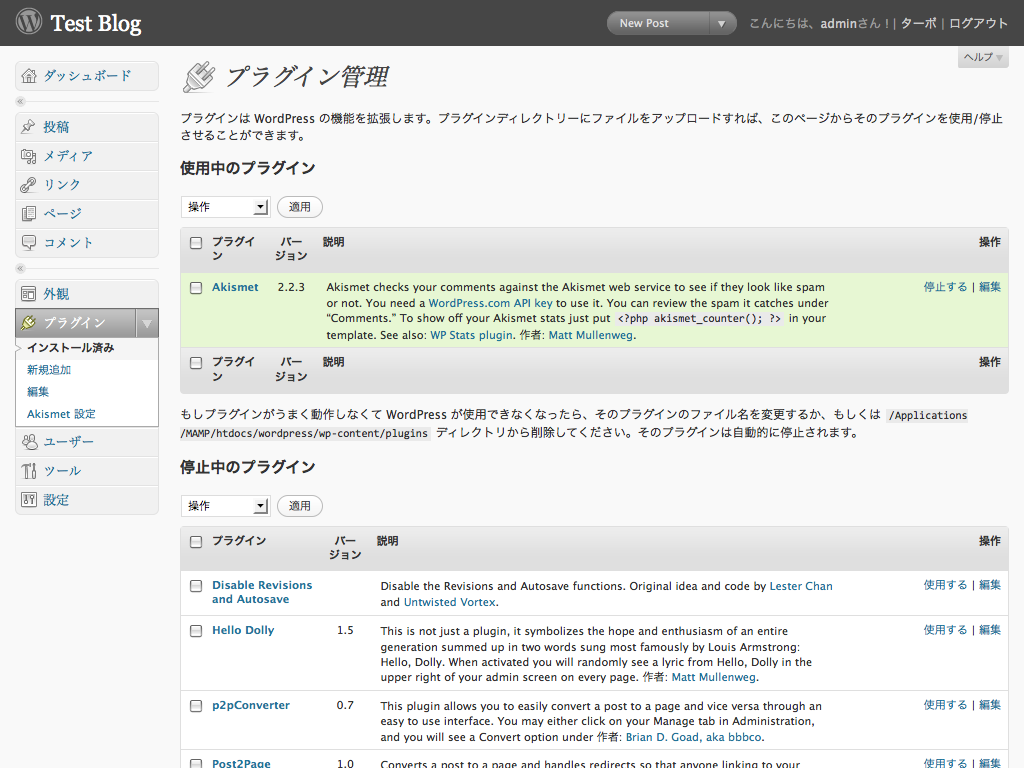Image resolution: width=1024 pixels, height=768 pixels.
Task: Click 使用する for p2pConverter
Action: tap(945, 705)
